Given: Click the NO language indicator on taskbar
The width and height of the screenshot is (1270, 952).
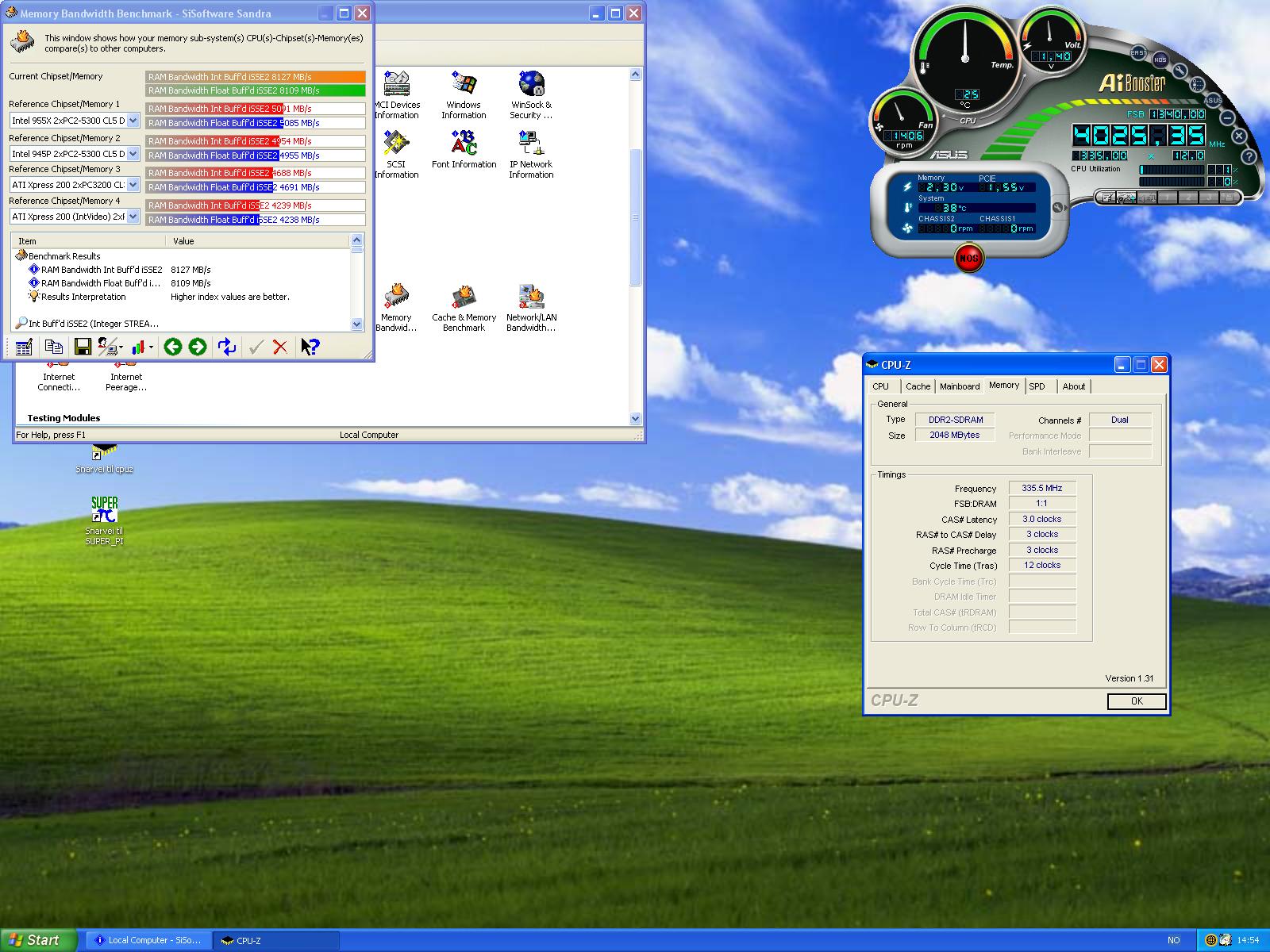Looking at the screenshot, I should point(1174,940).
